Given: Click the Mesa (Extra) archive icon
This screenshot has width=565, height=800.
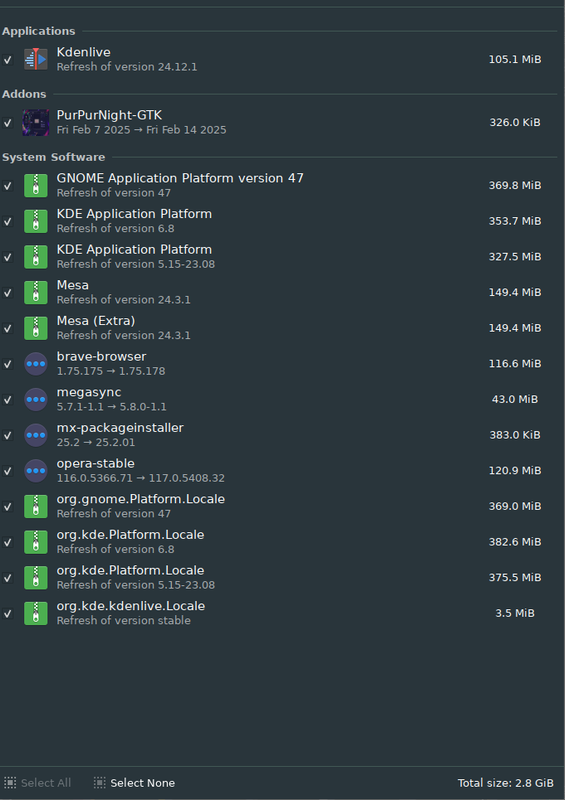Looking at the screenshot, I should pos(36,328).
